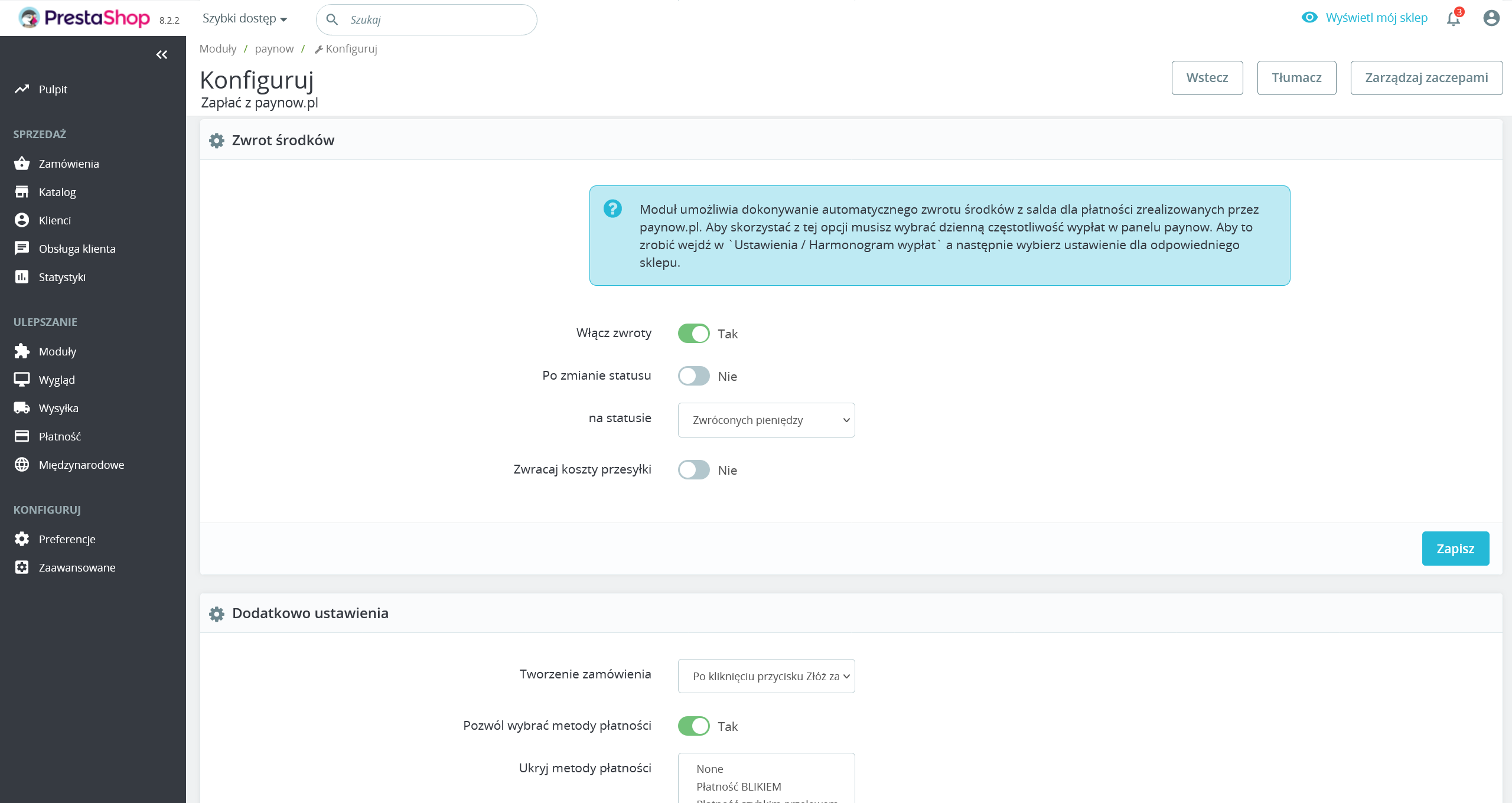Image resolution: width=1512 pixels, height=803 pixels.
Task: Open the Tworzenie zamówienia dropdown
Action: tap(766, 676)
